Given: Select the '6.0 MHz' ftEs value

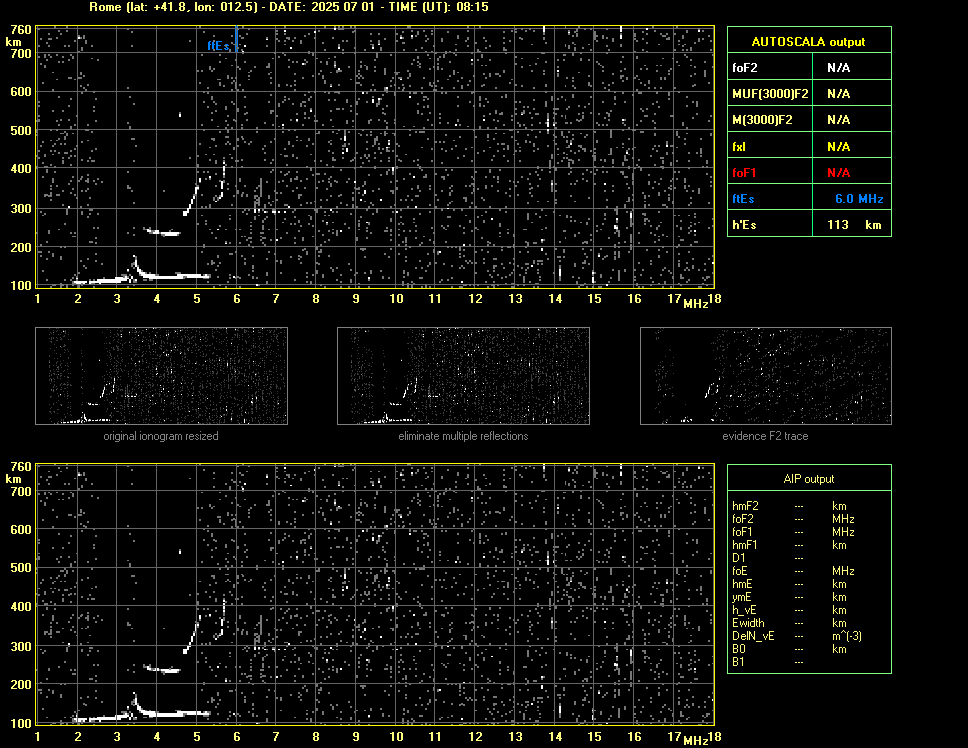Looking at the screenshot, I should pyautogui.click(x=859, y=199).
